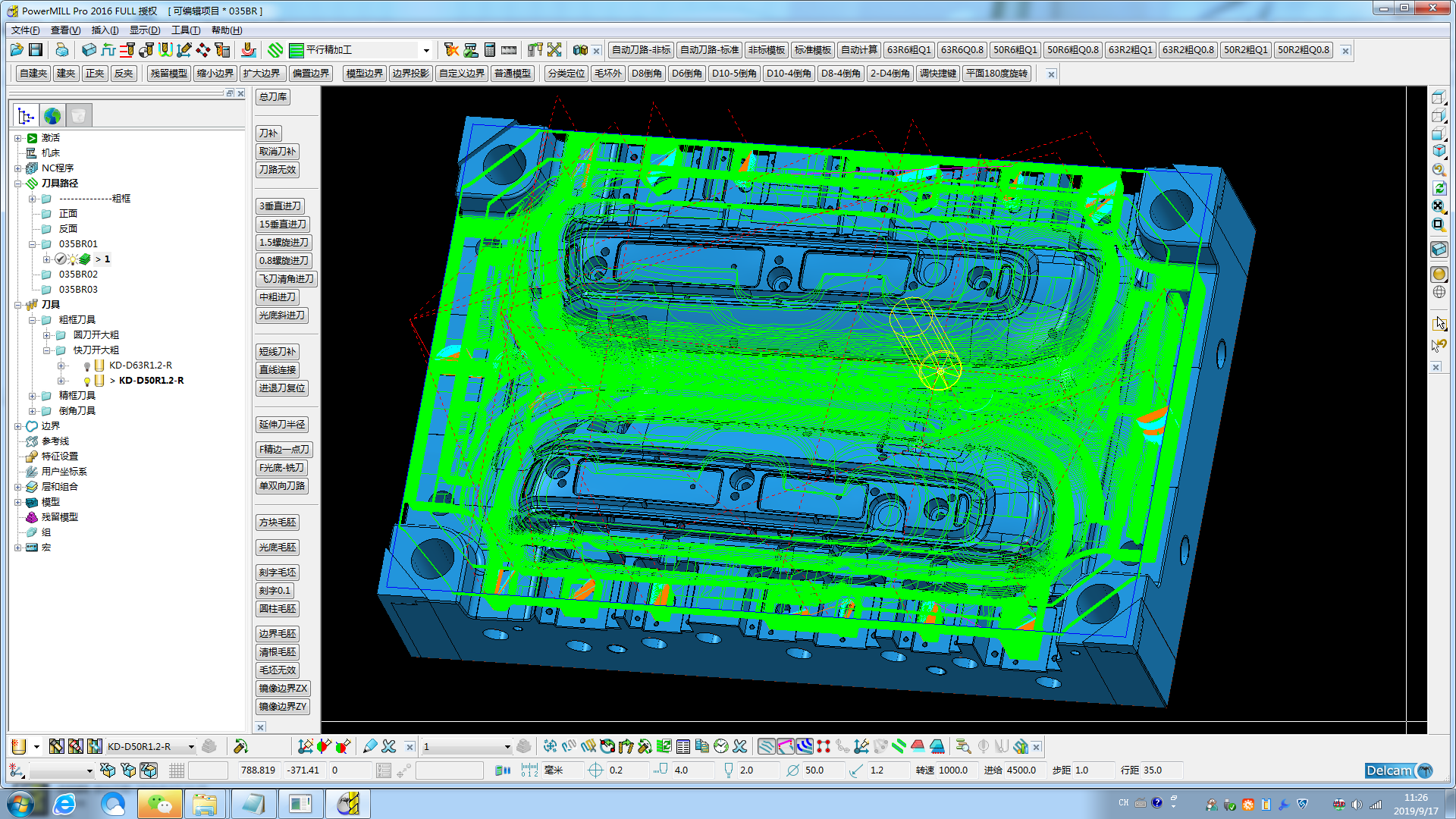Toggle the grid display icon in status bar
This screenshot has height=819, width=1456.
pos(177,770)
